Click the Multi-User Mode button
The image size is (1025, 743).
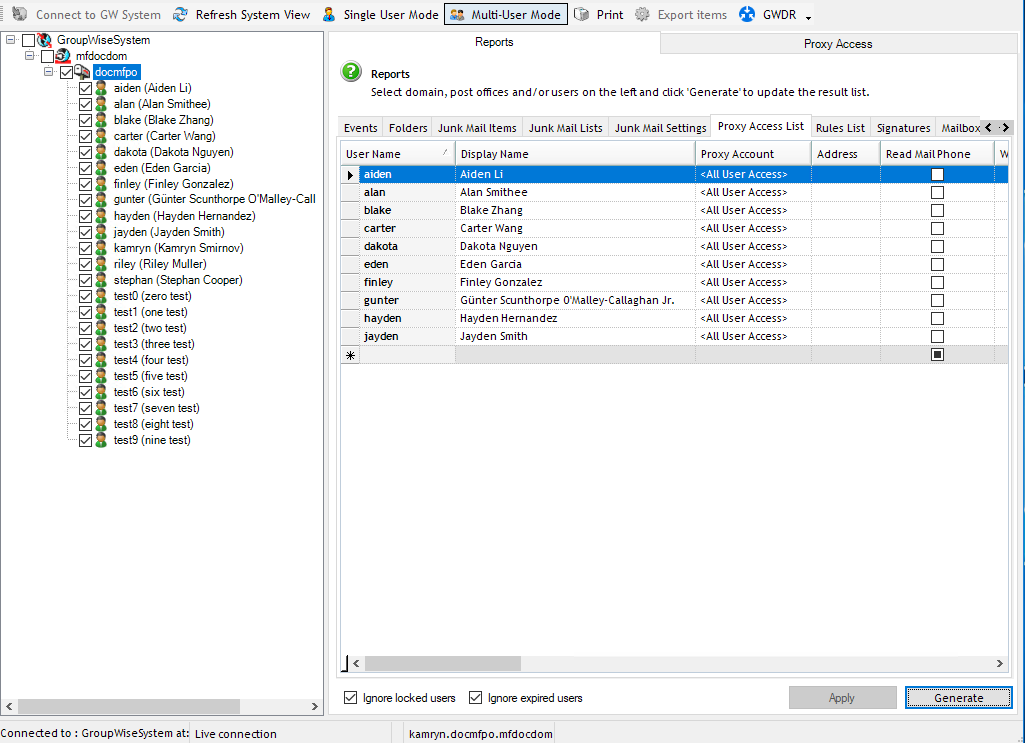505,14
